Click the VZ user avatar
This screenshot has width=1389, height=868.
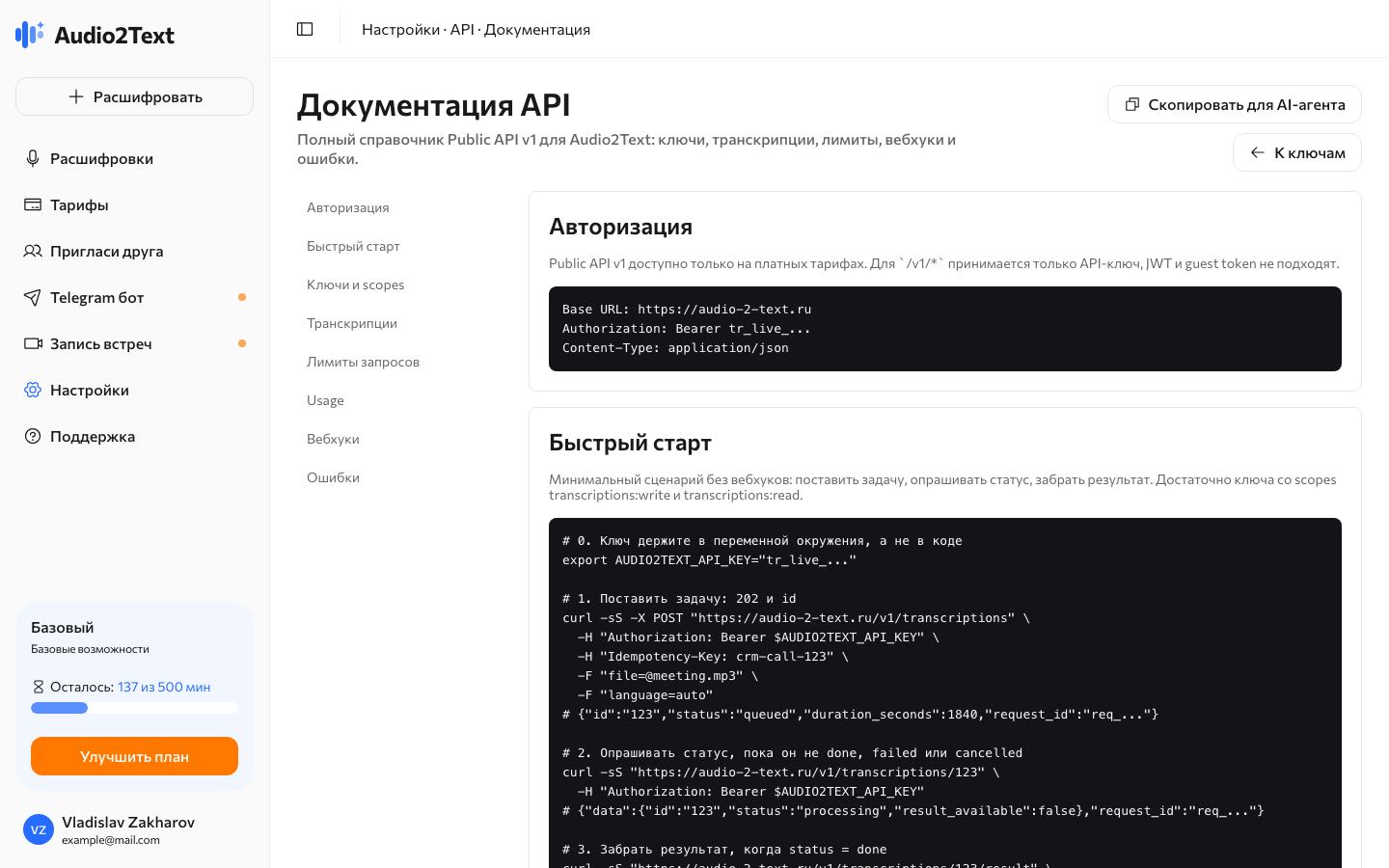pos(39,829)
